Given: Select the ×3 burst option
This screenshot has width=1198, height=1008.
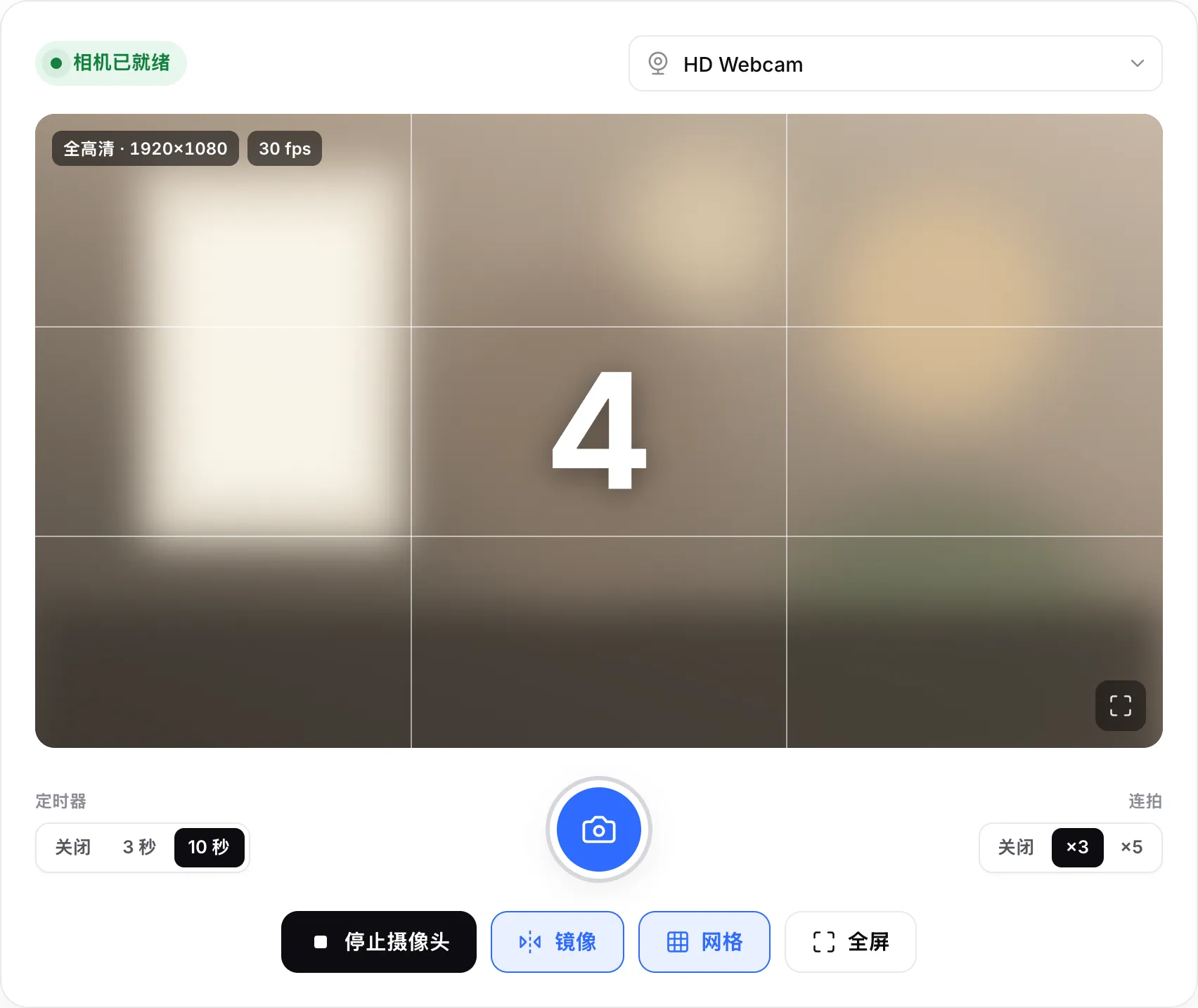Looking at the screenshot, I should coord(1077,848).
